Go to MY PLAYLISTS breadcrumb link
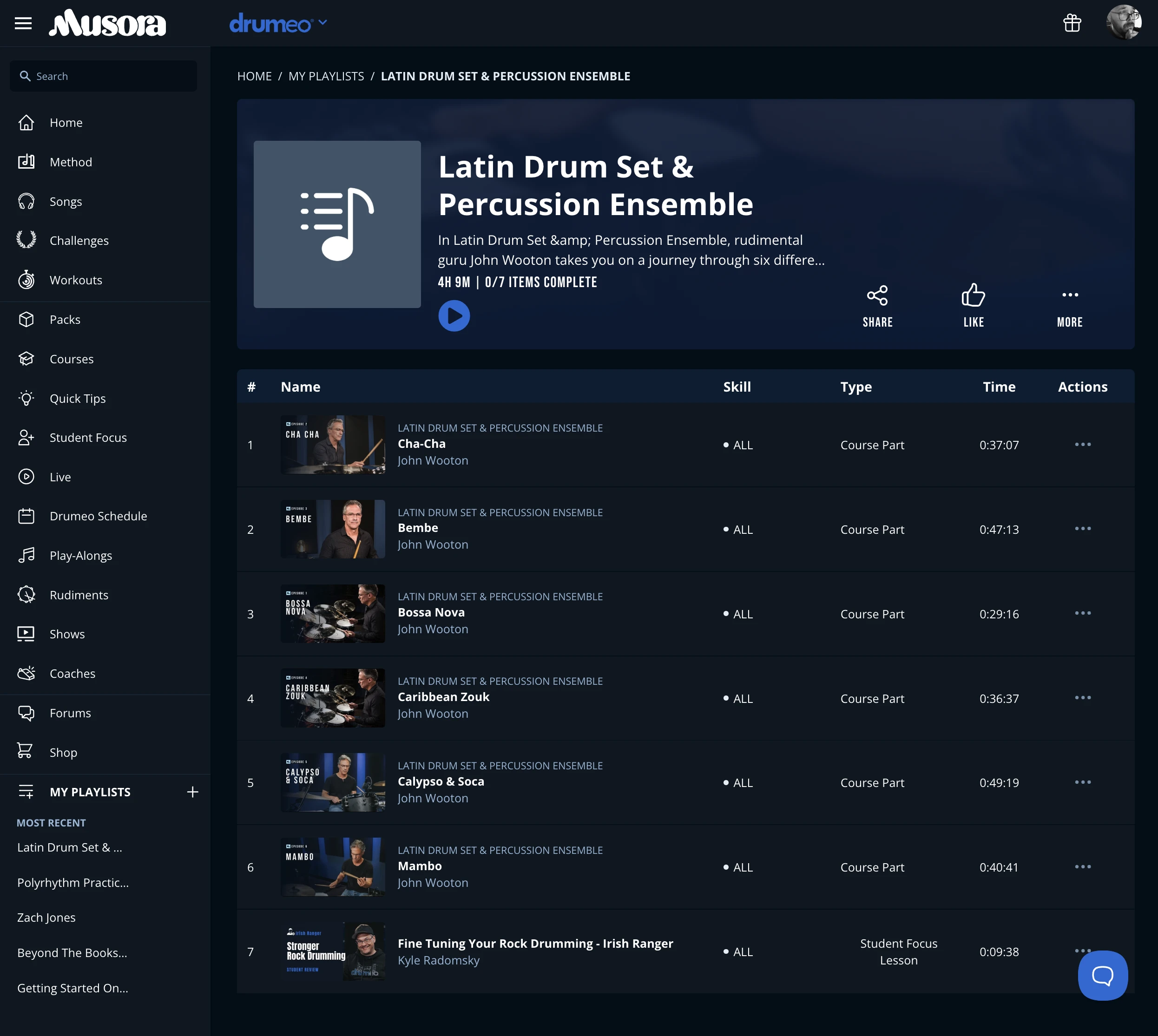Viewport: 1158px width, 1036px height. point(326,76)
